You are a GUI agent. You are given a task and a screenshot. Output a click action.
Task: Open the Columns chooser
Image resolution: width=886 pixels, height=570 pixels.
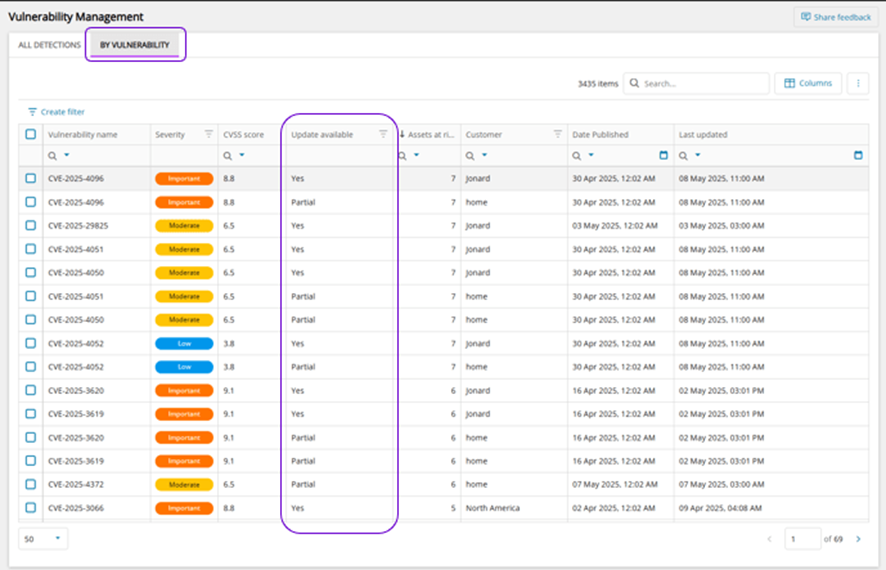pos(808,83)
